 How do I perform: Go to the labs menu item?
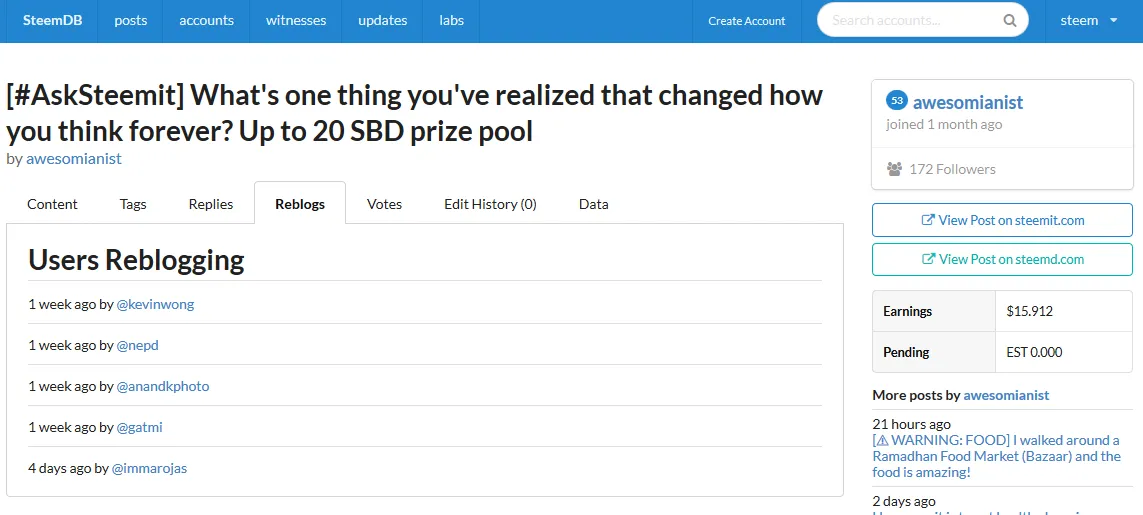click(x=452, y=20)
